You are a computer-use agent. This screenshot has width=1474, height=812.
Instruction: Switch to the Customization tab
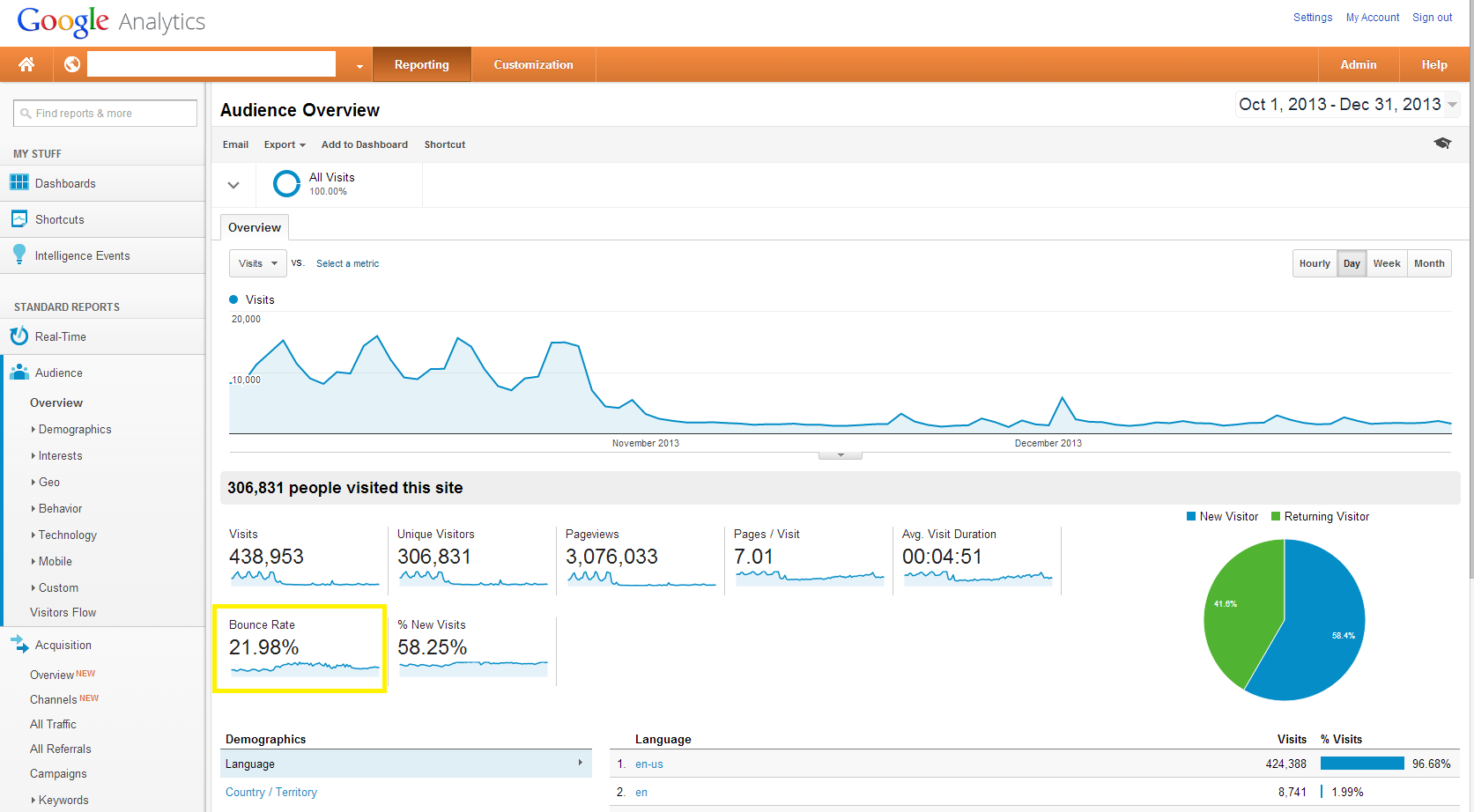click(533, 64)
